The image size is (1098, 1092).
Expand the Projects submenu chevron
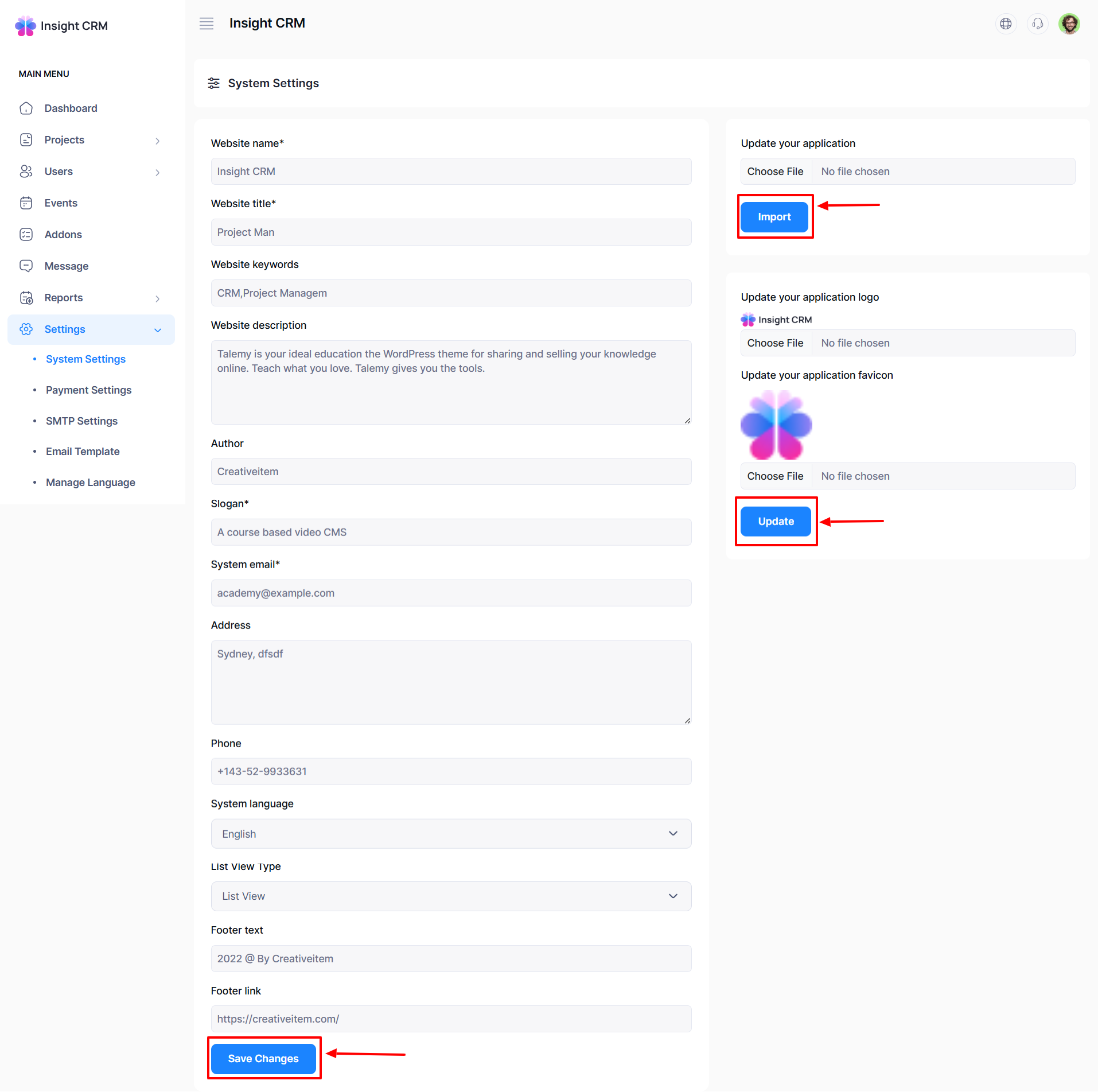[x=158, y=141]
